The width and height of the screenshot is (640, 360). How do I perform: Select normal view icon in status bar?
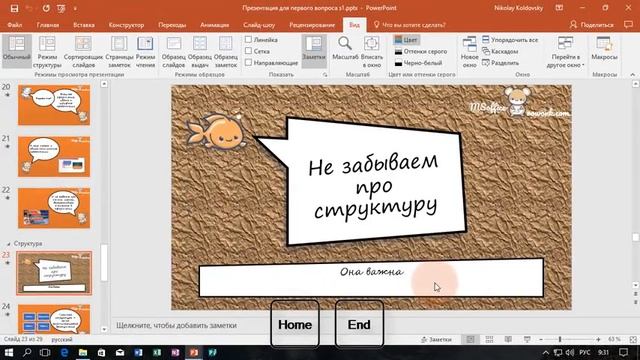tap(471, 339)
